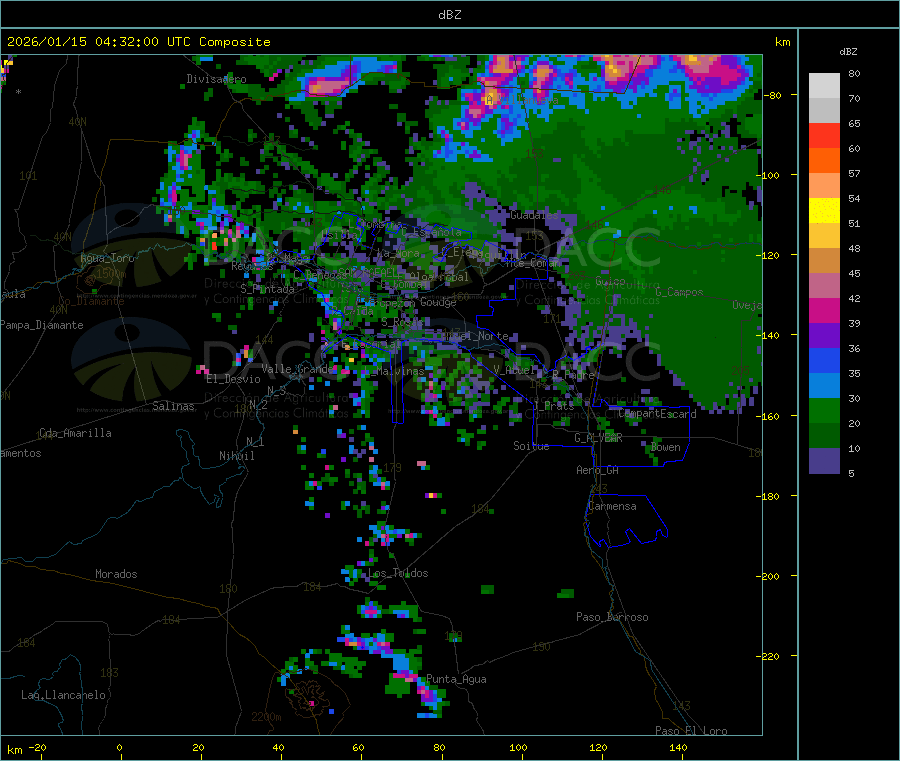Select the Goudge label
Viewport: 900px width, 761px height.
point(438,302)
